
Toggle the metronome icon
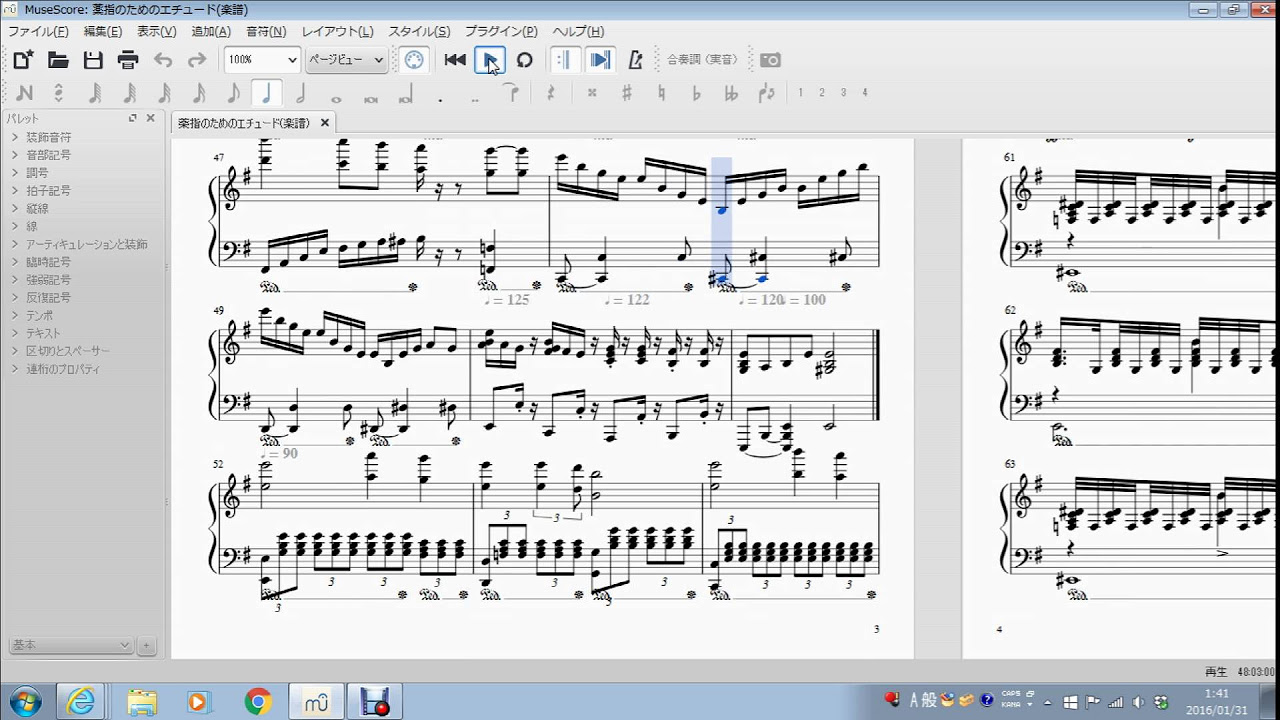coord(635,60)
